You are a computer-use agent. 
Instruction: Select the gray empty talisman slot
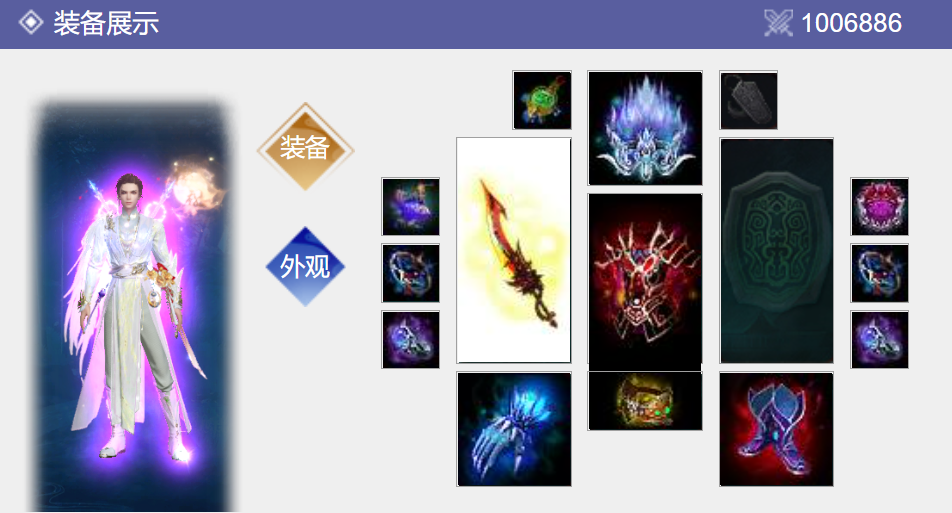point(748,100)
